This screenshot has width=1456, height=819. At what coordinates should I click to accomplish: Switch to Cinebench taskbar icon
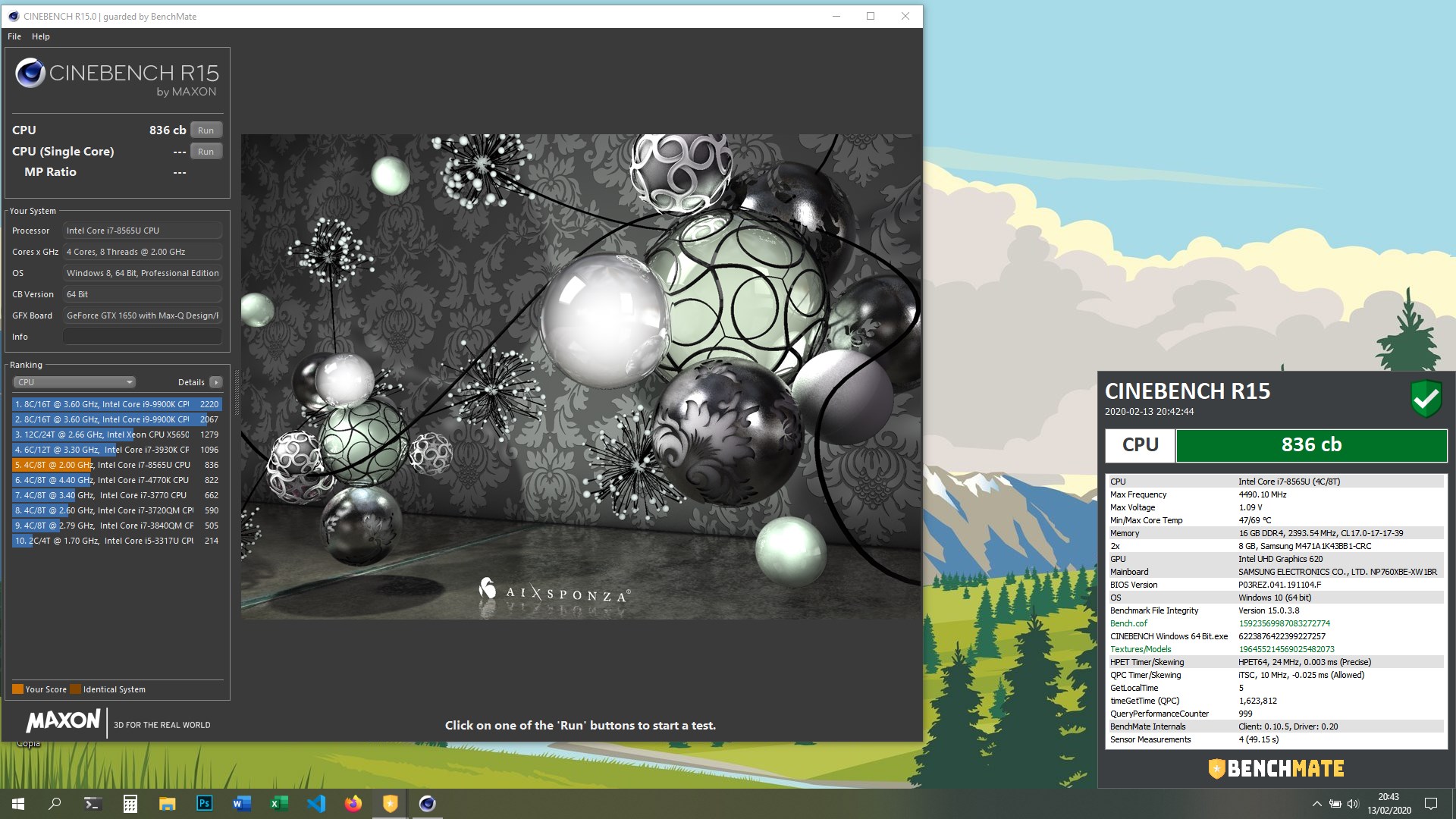pyautogui.click(x=427, y=804)
